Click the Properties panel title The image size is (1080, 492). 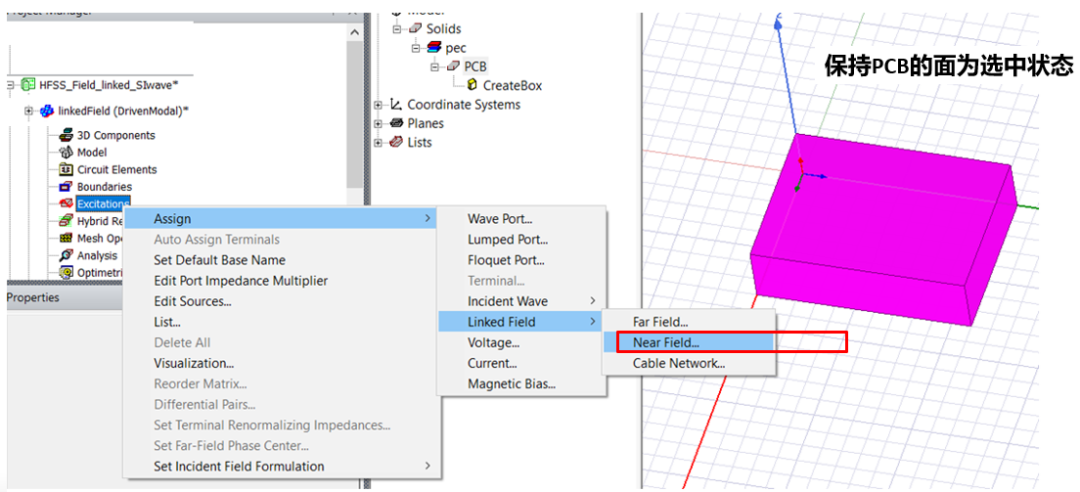pyautogui.click(x=33, y=298)
